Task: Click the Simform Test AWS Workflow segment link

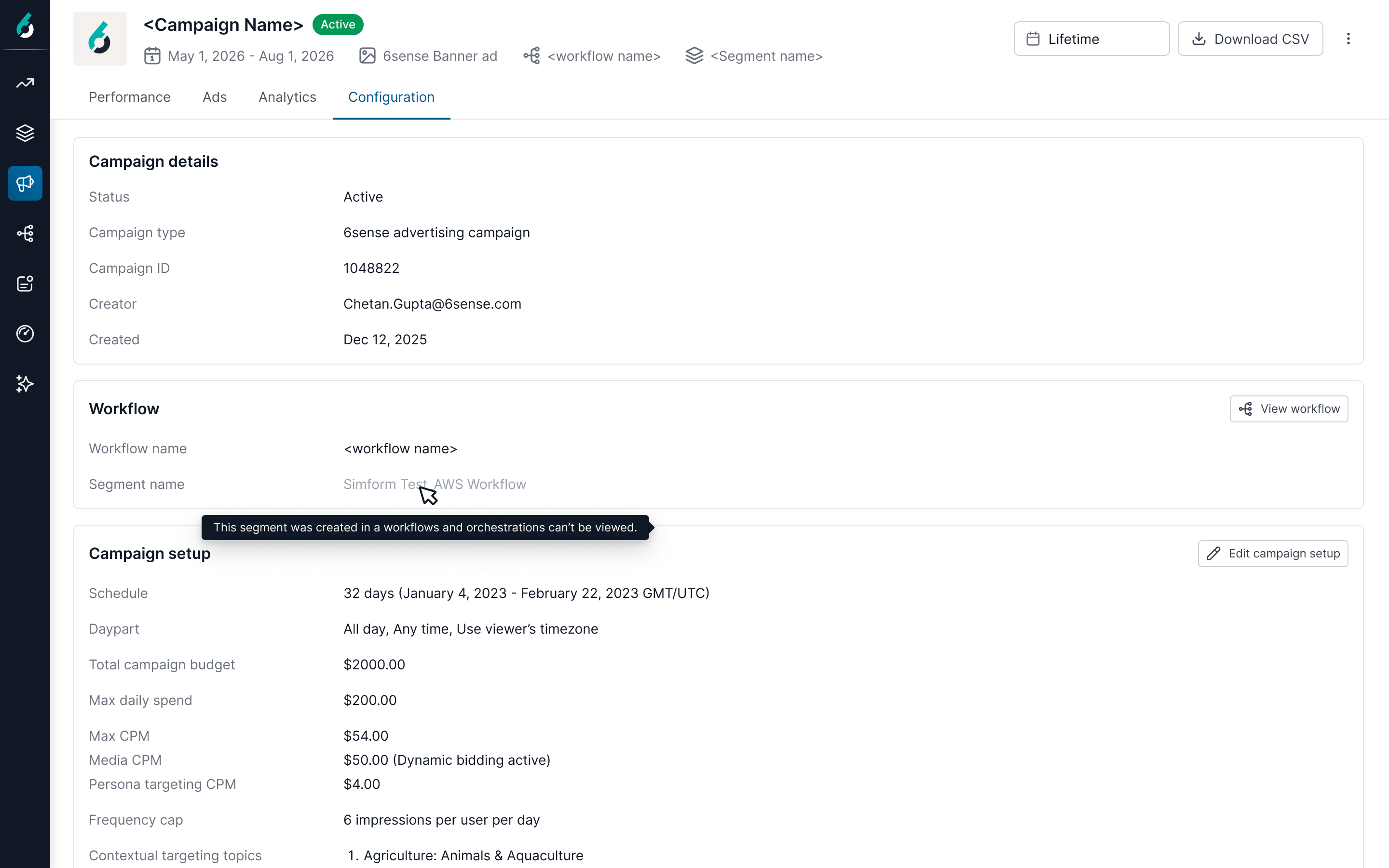Action: 435,484
